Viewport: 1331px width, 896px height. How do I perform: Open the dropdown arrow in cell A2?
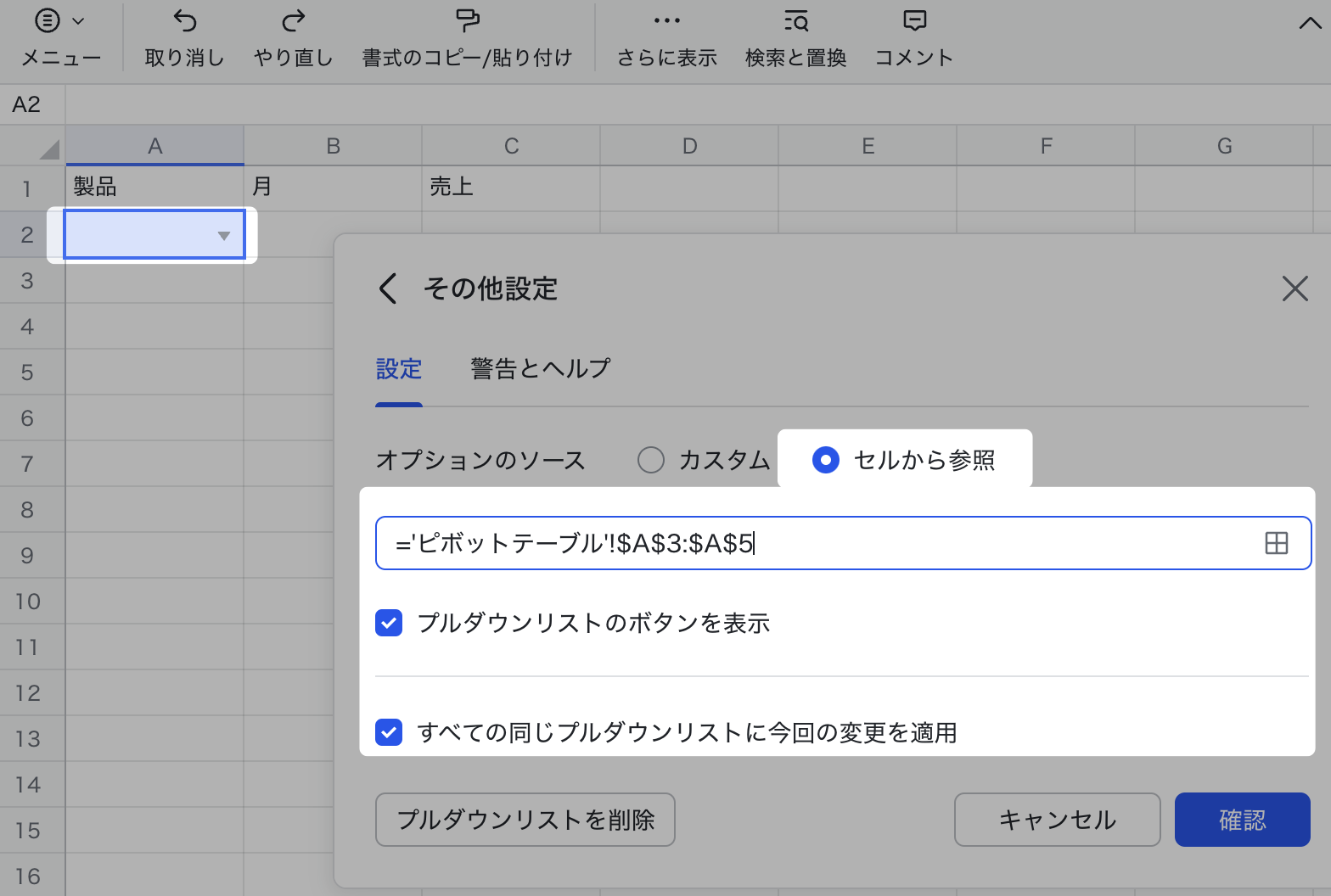[x=224, y=236]
